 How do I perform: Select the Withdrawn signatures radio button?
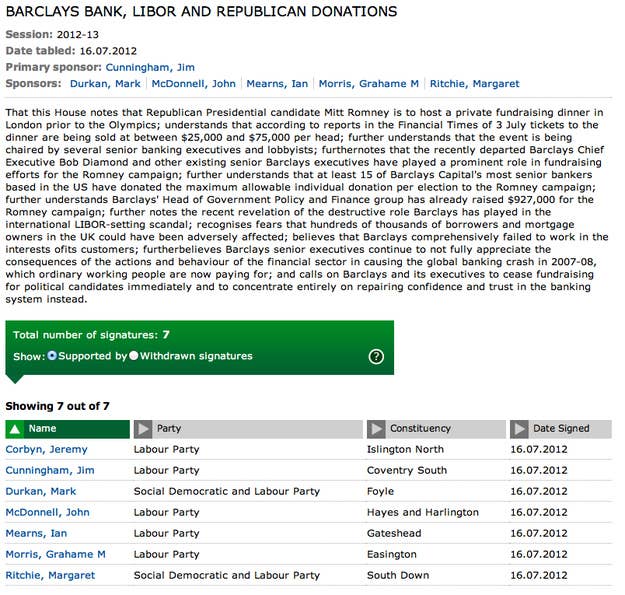(x=134, y=356)
